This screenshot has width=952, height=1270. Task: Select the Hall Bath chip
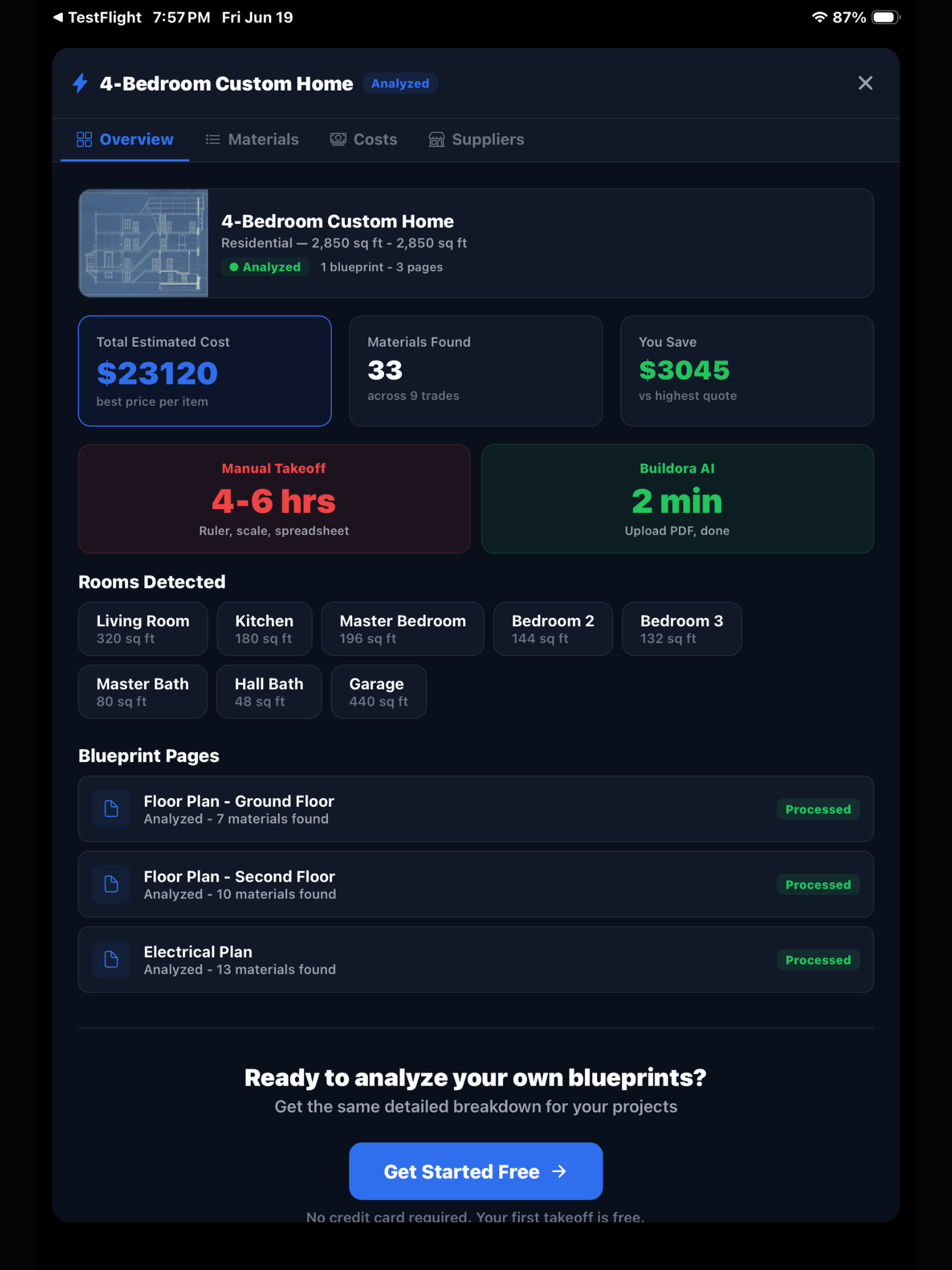click(269, 692)
